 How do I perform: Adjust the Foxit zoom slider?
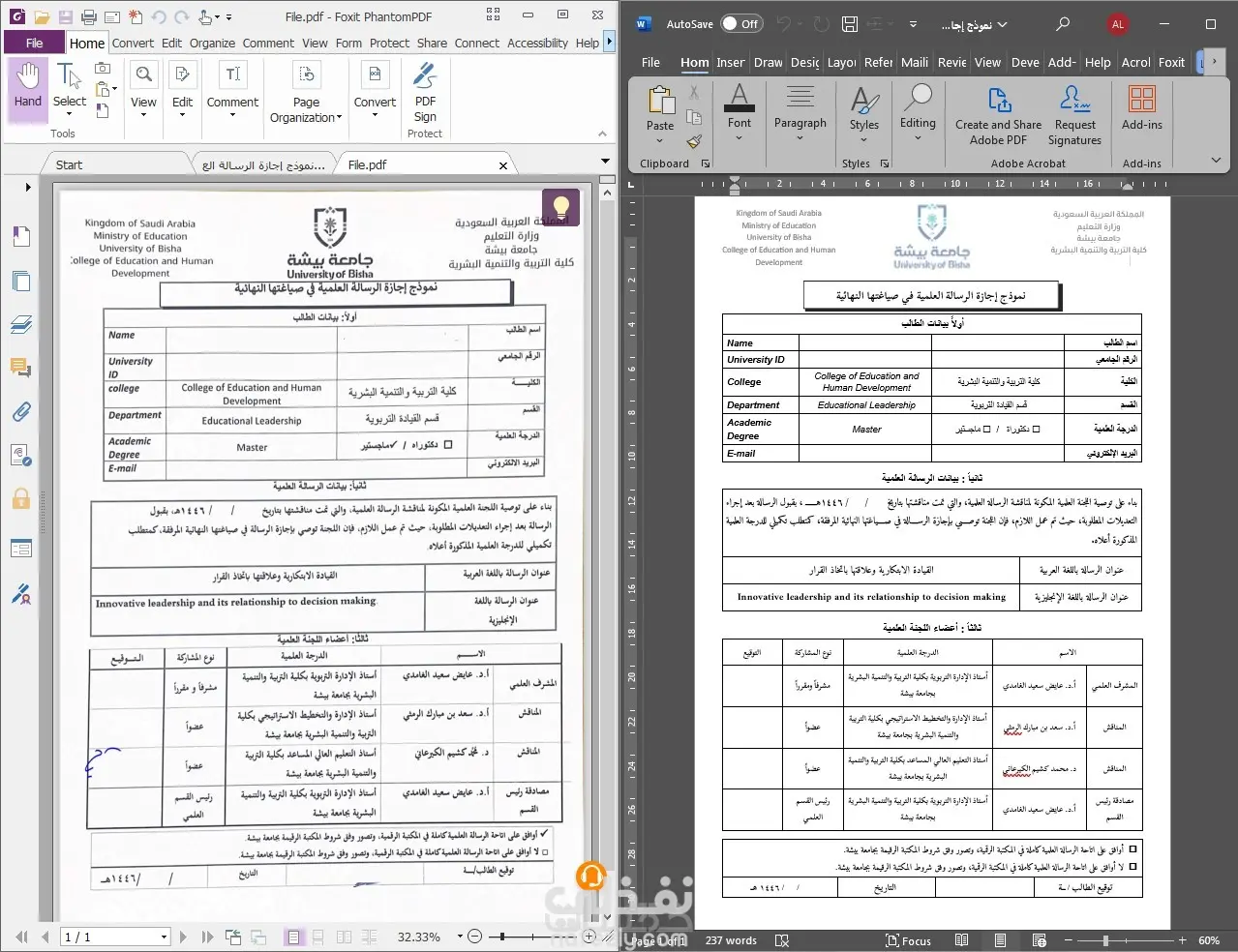[x=501, y=937]
